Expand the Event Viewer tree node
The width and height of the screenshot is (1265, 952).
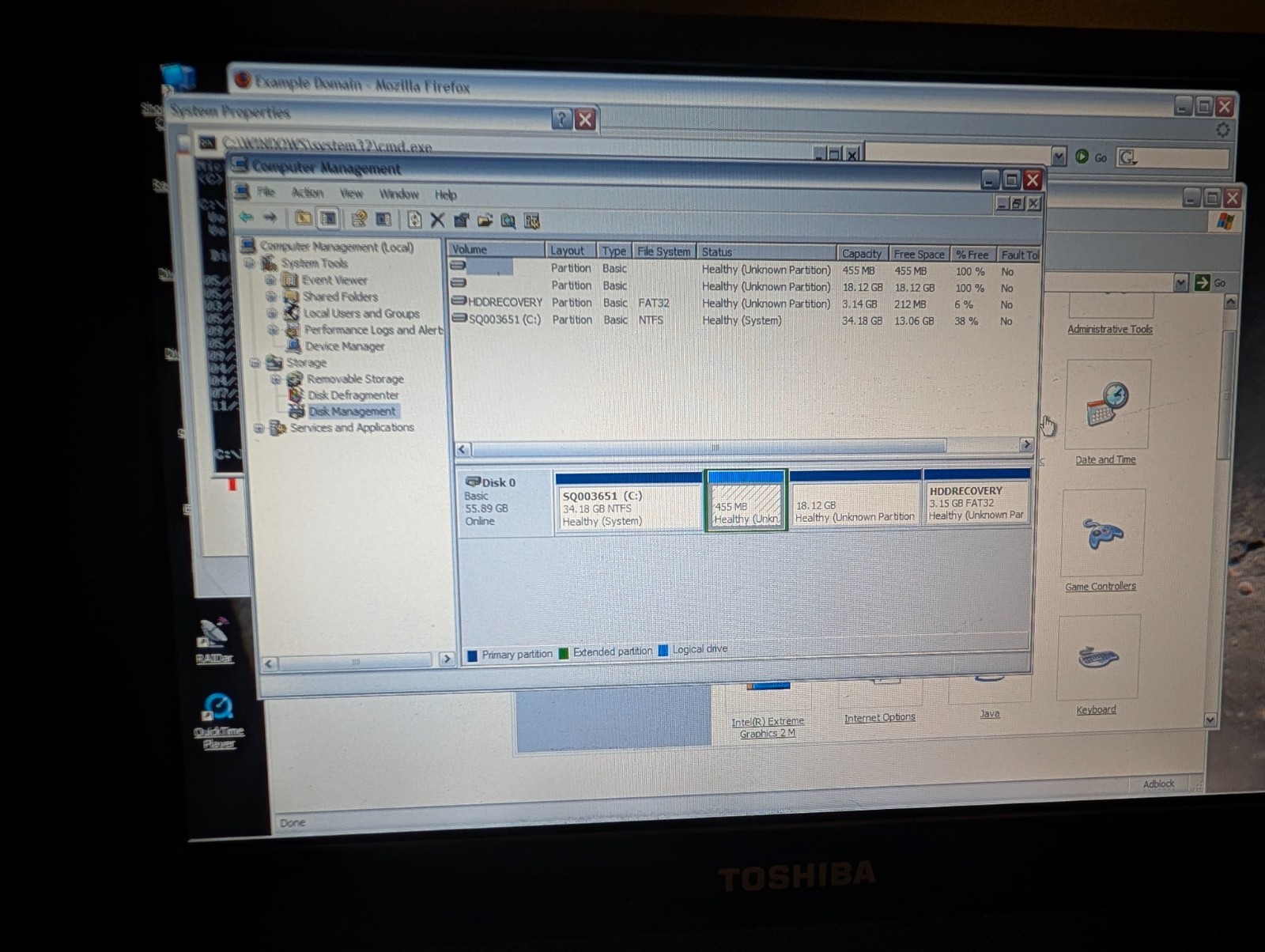(x=271, y=280)
